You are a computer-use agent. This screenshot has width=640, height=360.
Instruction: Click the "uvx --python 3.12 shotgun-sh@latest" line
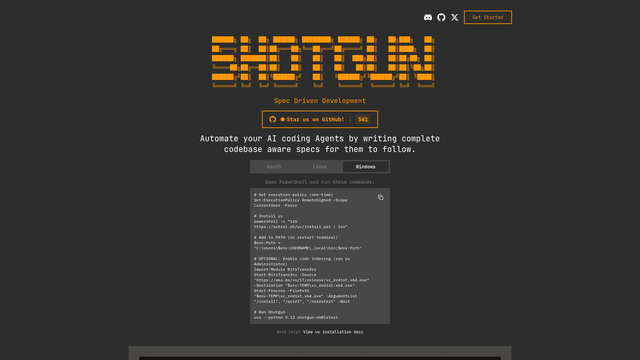[x=296, y=317]
